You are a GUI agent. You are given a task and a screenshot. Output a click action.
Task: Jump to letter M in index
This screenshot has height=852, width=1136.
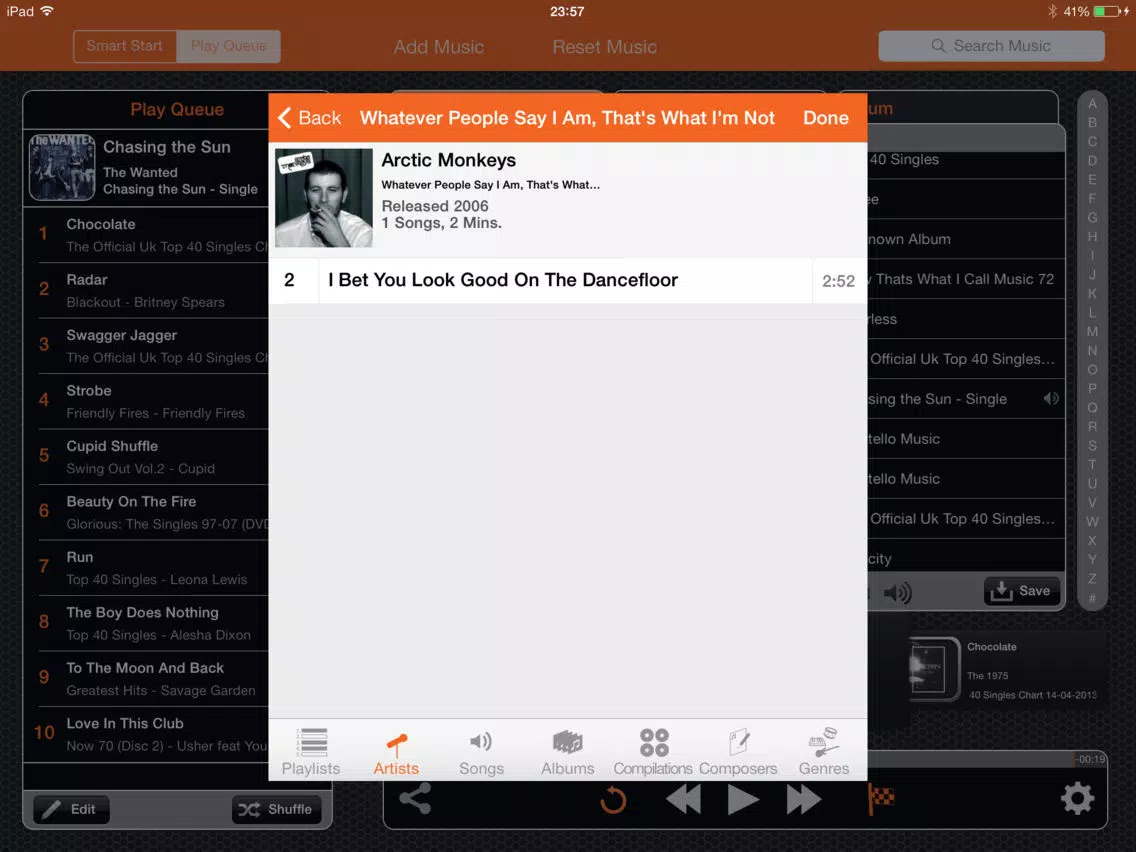(1092, 331)
